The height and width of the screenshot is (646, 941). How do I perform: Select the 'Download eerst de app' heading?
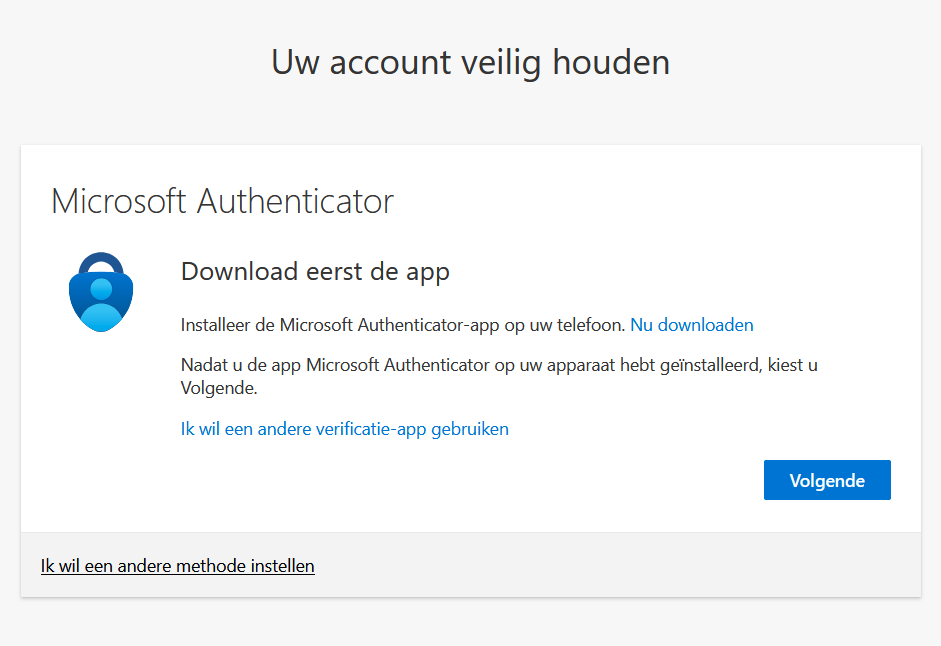pos(315,271)
